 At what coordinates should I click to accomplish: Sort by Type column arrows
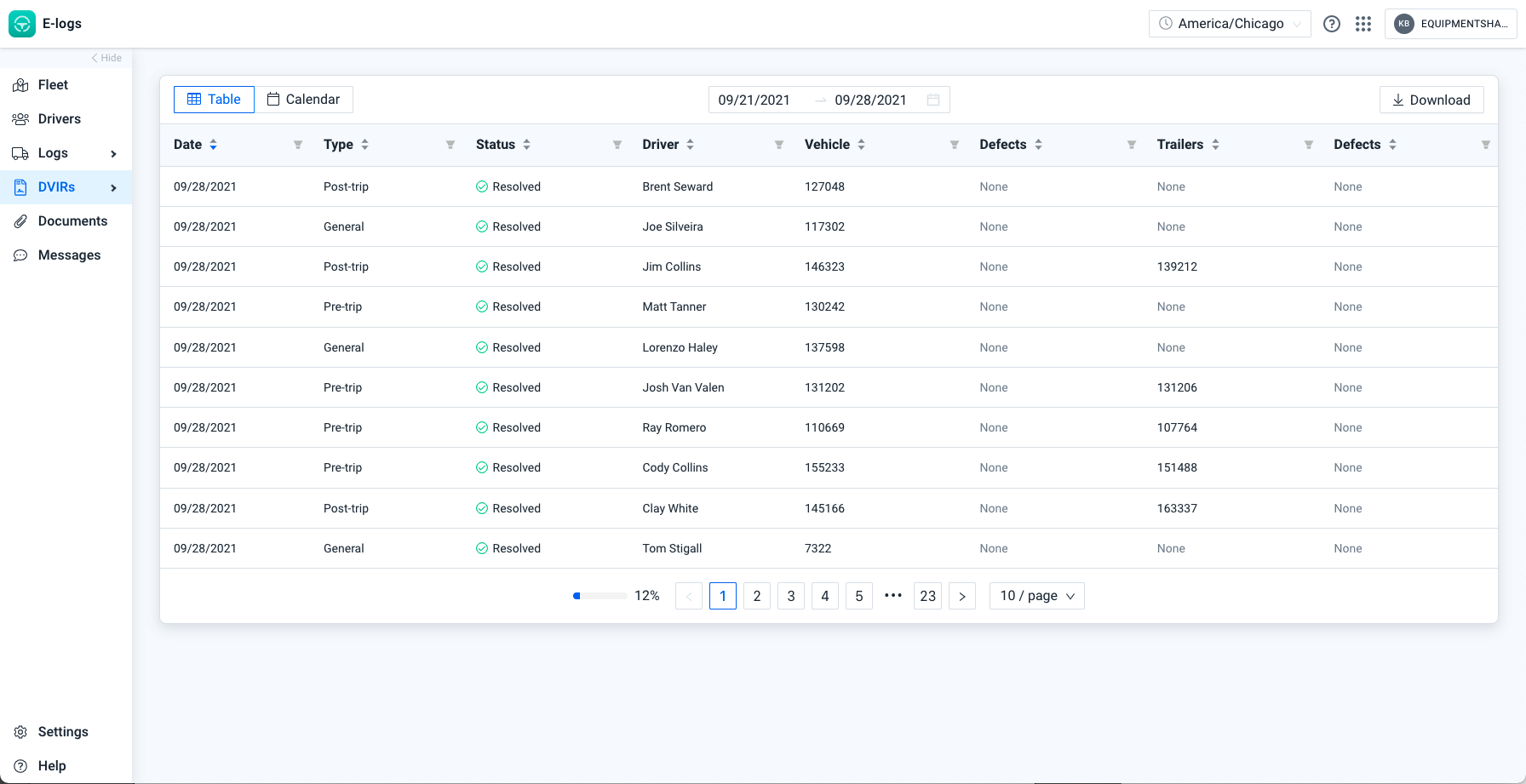pyautogui.click(x=365, y=145)
